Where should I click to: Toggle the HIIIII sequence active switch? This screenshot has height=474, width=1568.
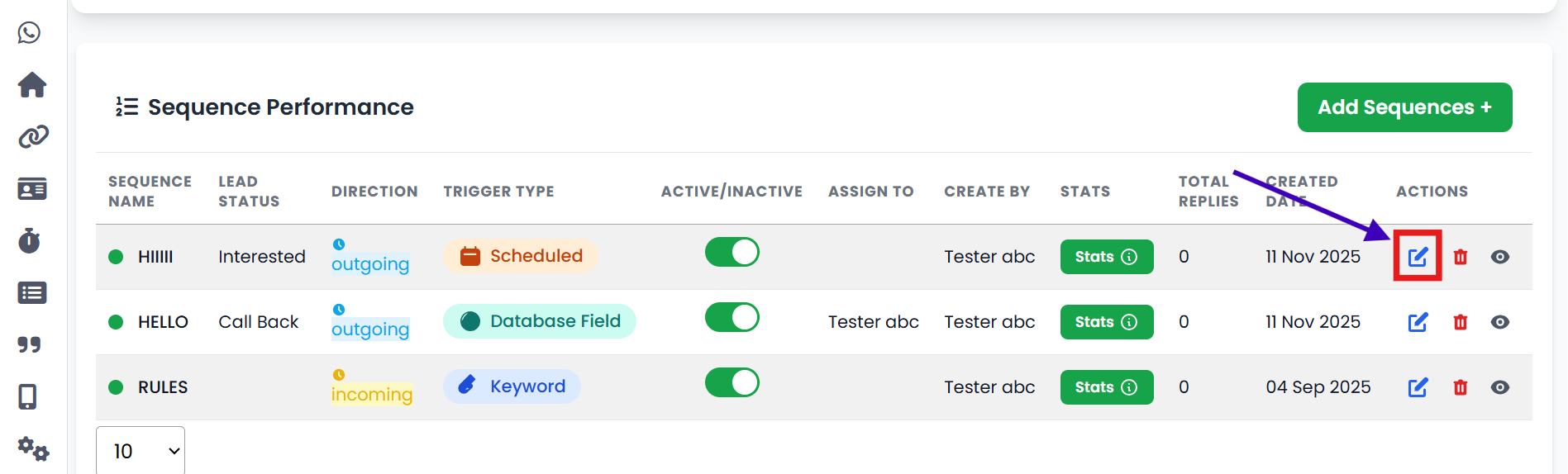732,252
